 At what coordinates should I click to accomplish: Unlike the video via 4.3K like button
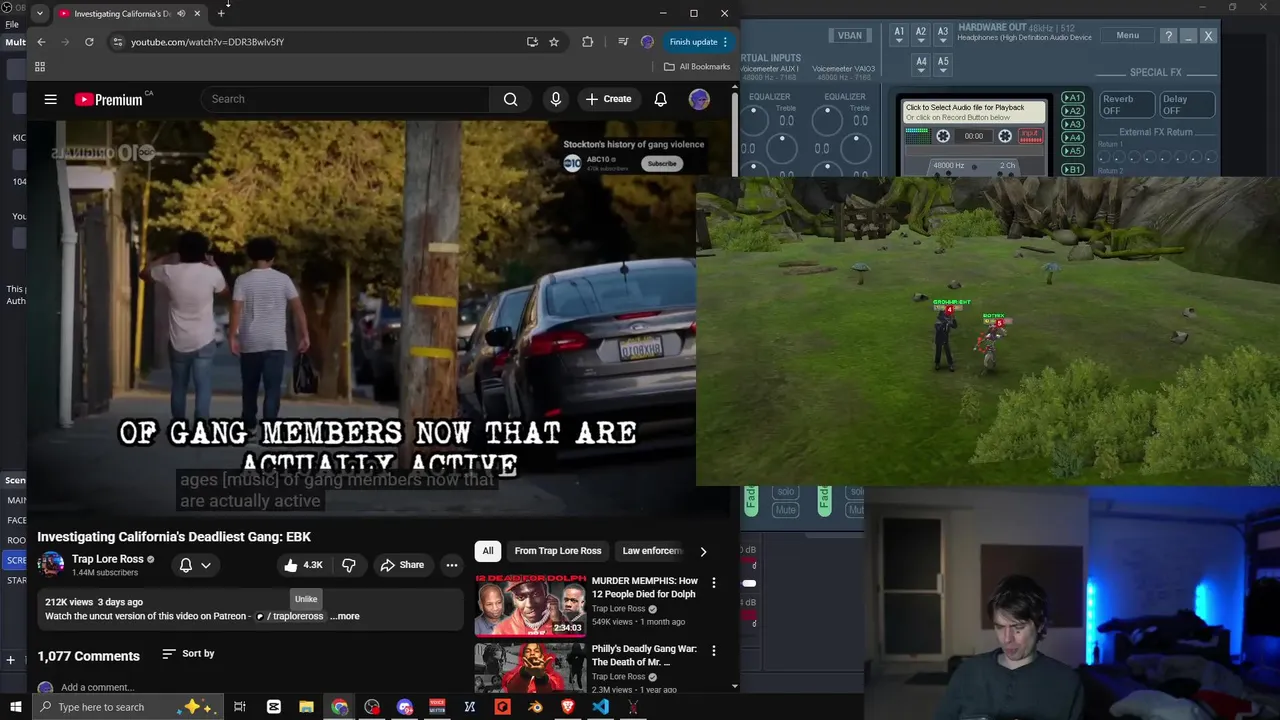tap(303, 565)
